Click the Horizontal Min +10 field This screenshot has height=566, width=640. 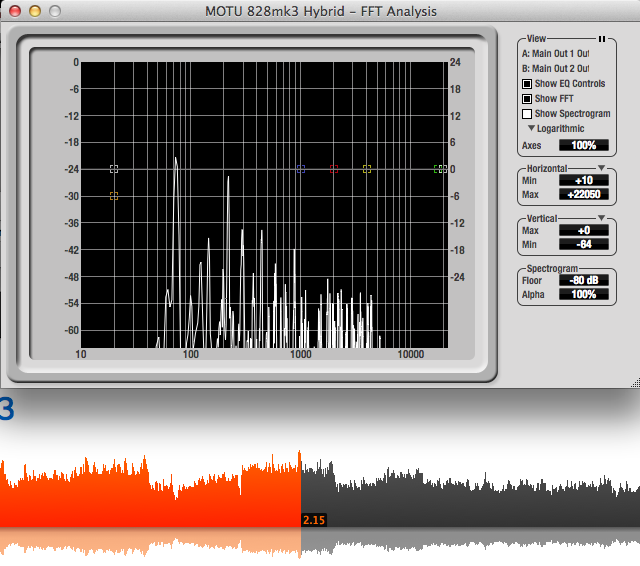point(584,180)
